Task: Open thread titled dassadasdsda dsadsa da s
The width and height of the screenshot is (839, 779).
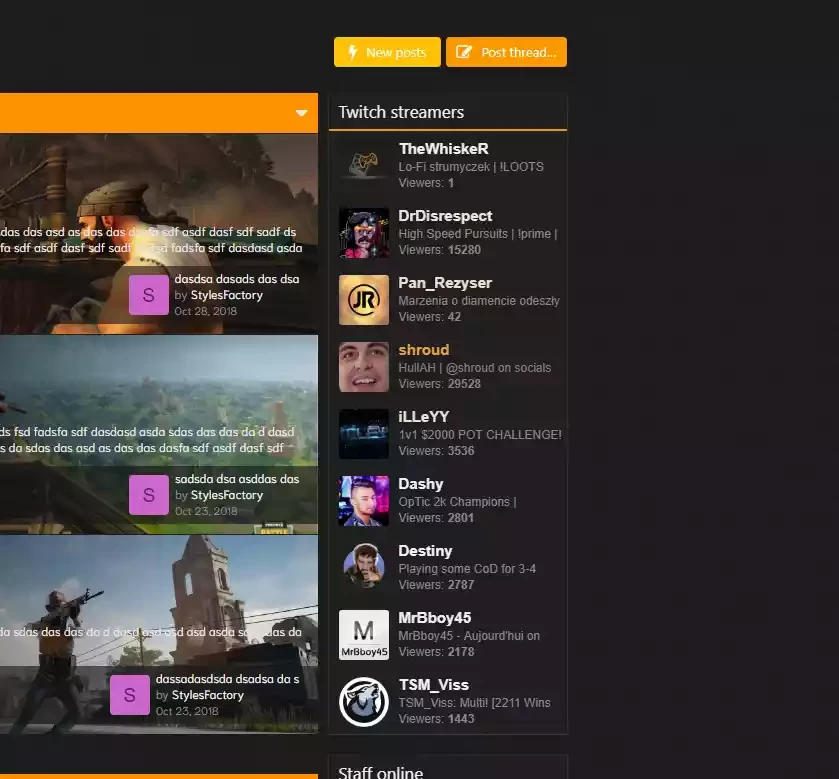Action: pos(227,679)
